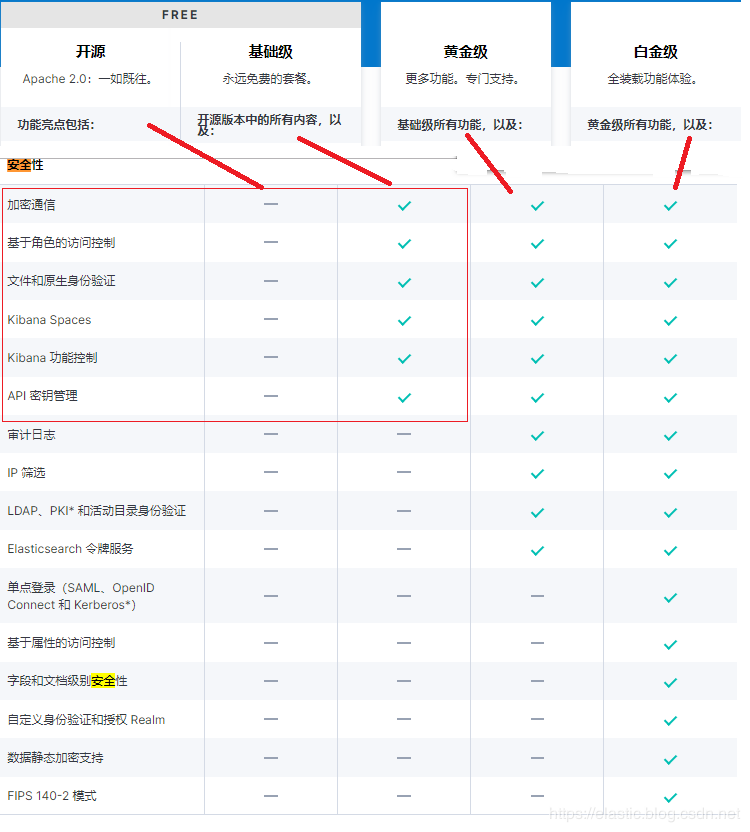Click the LDAP、PKI* 和活动目录身份验证 label
Screen dimensions: 750x832
(x=97, y=511)
